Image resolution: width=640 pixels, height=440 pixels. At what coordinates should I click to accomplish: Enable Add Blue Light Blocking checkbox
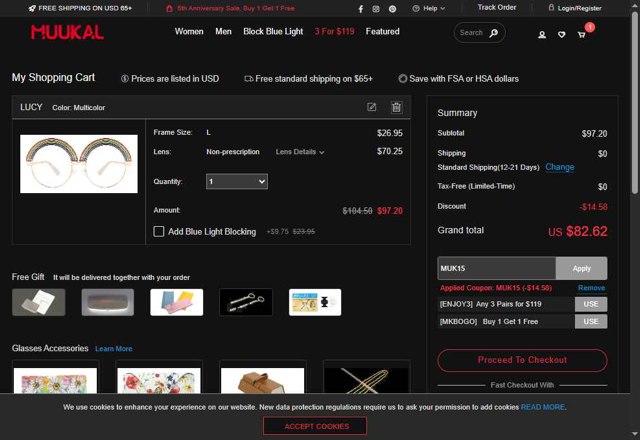[159, 231]
